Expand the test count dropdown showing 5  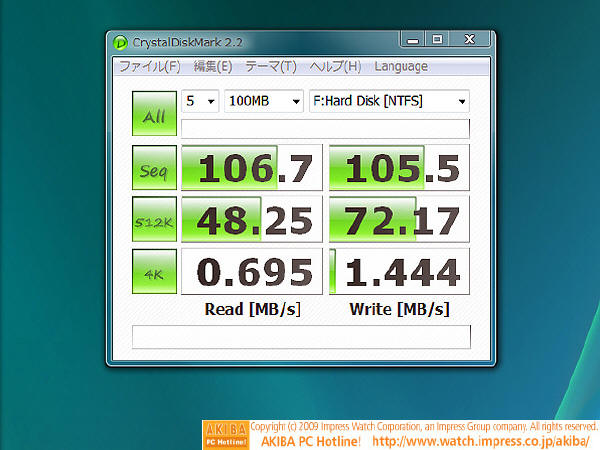(200, 101)
